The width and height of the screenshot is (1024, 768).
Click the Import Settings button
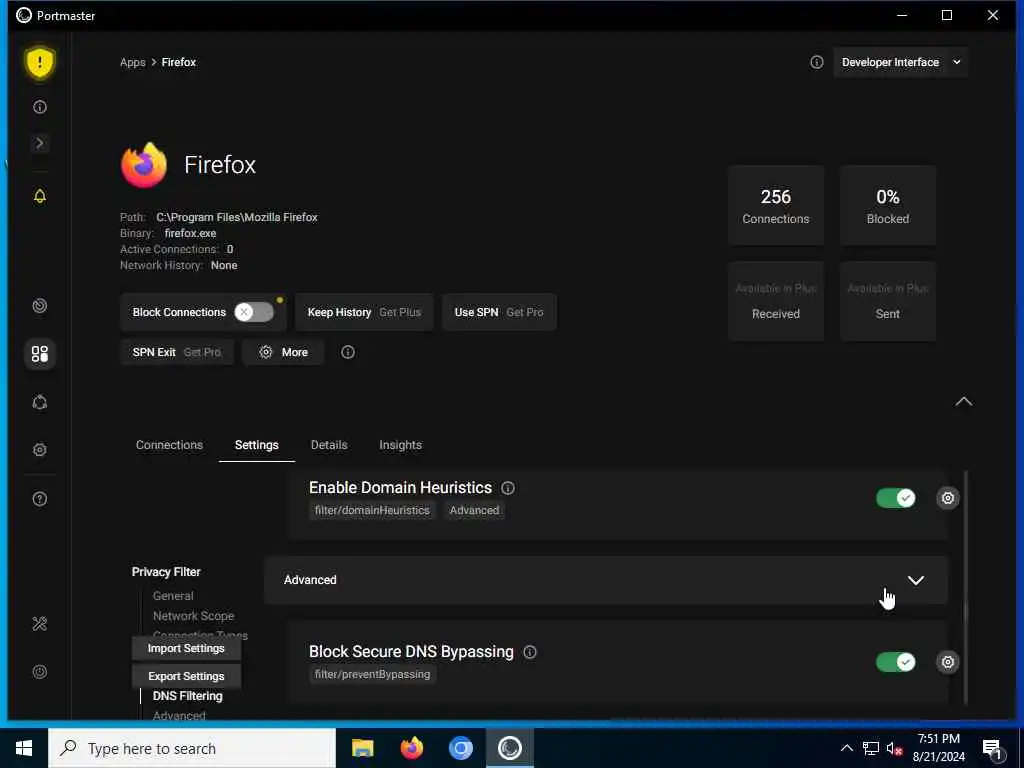186,648
